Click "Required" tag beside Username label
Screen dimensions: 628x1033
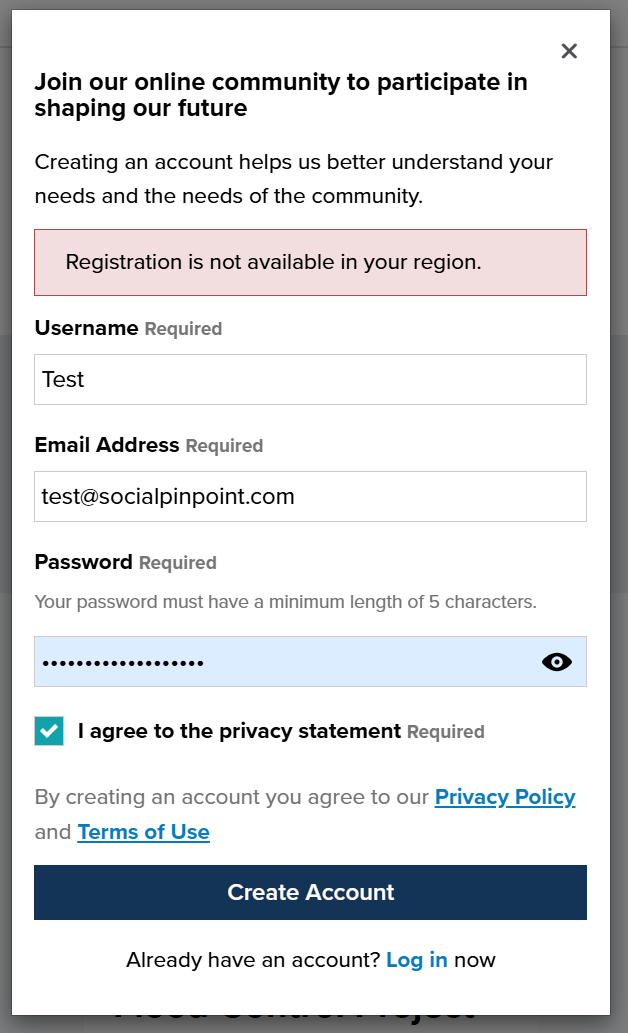pyautogui.click(x=183, y=329)
